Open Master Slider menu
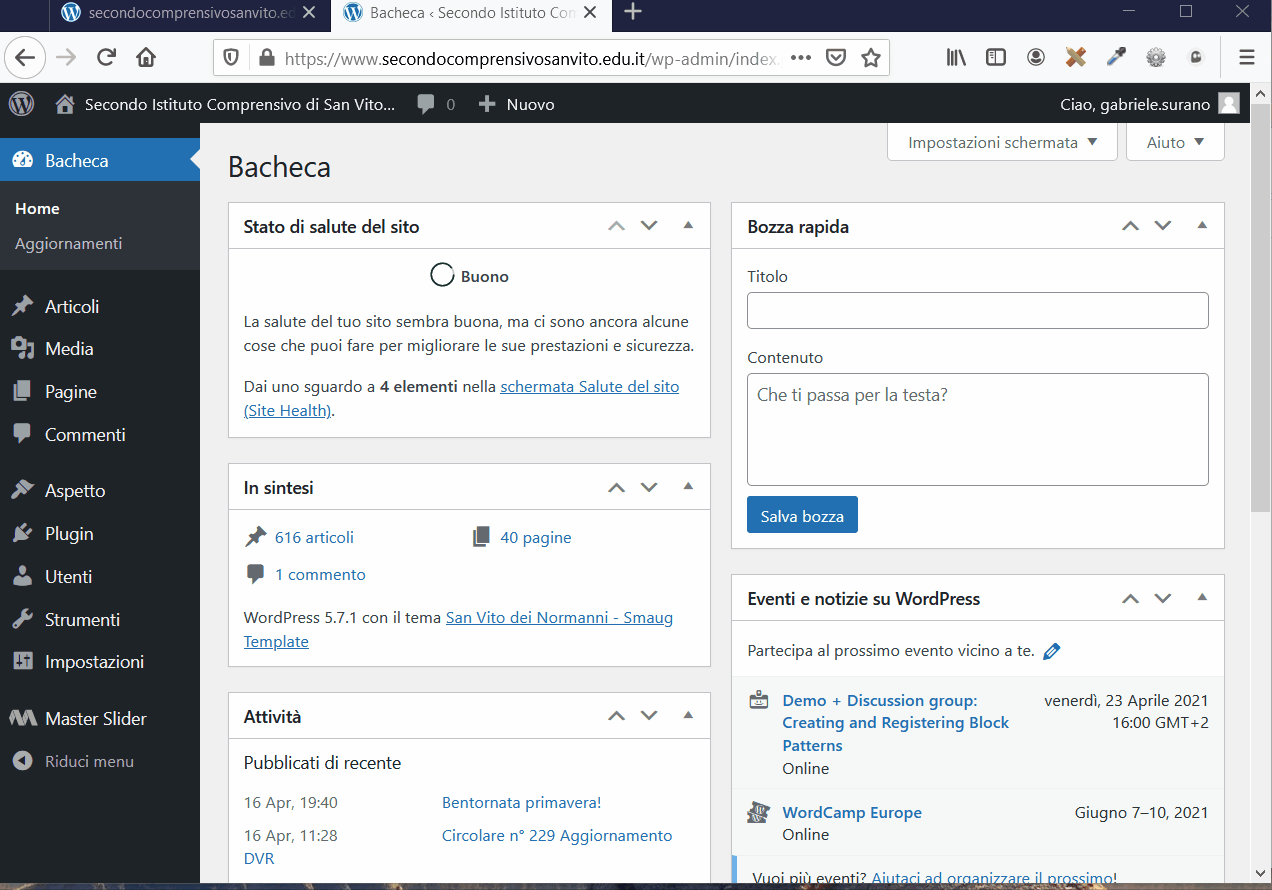 [x=100, y=718]
